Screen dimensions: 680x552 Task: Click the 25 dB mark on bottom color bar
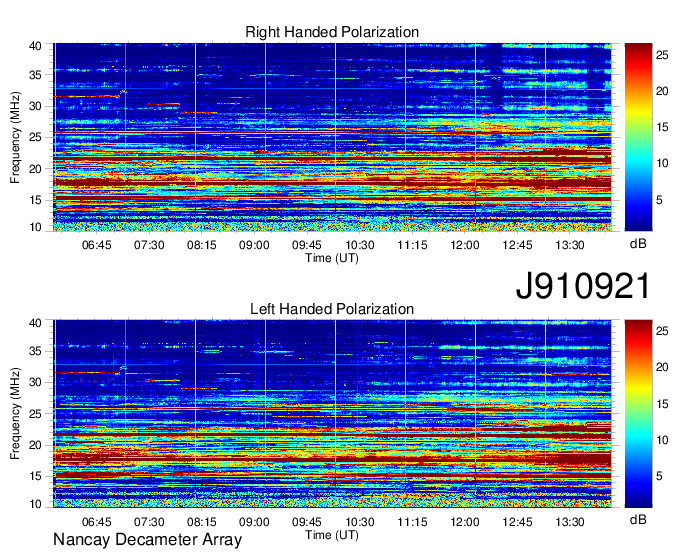(662, 331)
